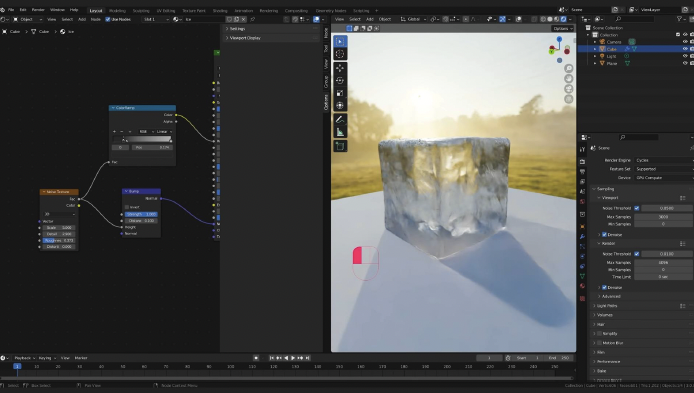694x393 pixels.
Task: Toggle Viewport Denoise checkbox
Action: [x=604, y=235]
